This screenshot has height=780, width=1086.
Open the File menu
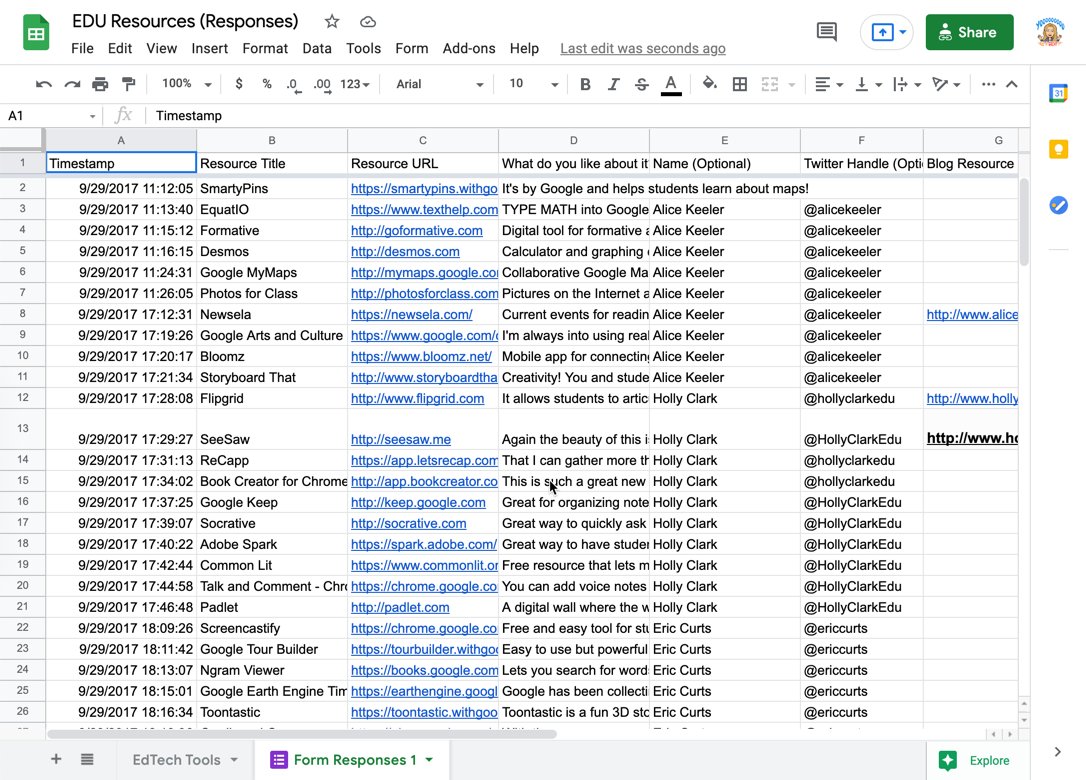click(x=82, y=48)
